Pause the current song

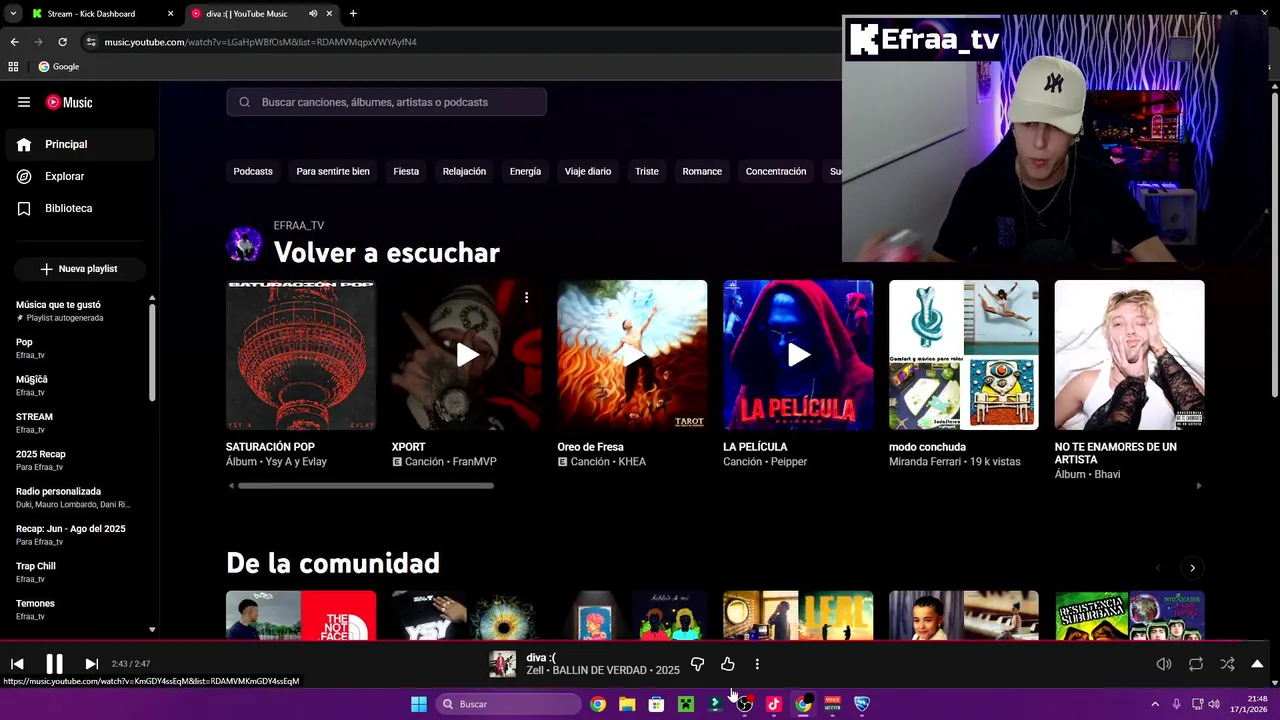[x=54, y=664]
